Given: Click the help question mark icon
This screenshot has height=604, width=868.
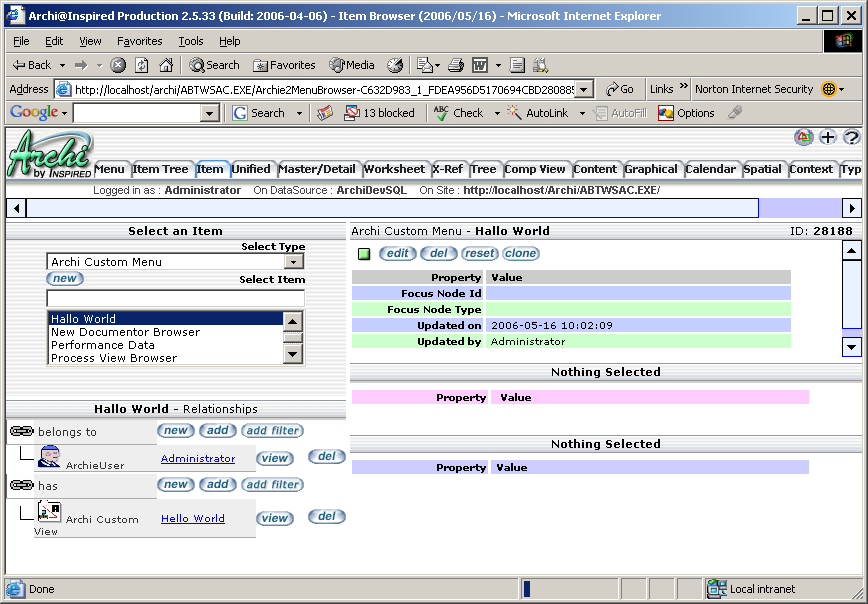Looking at the screenshot, I should 851,138.
